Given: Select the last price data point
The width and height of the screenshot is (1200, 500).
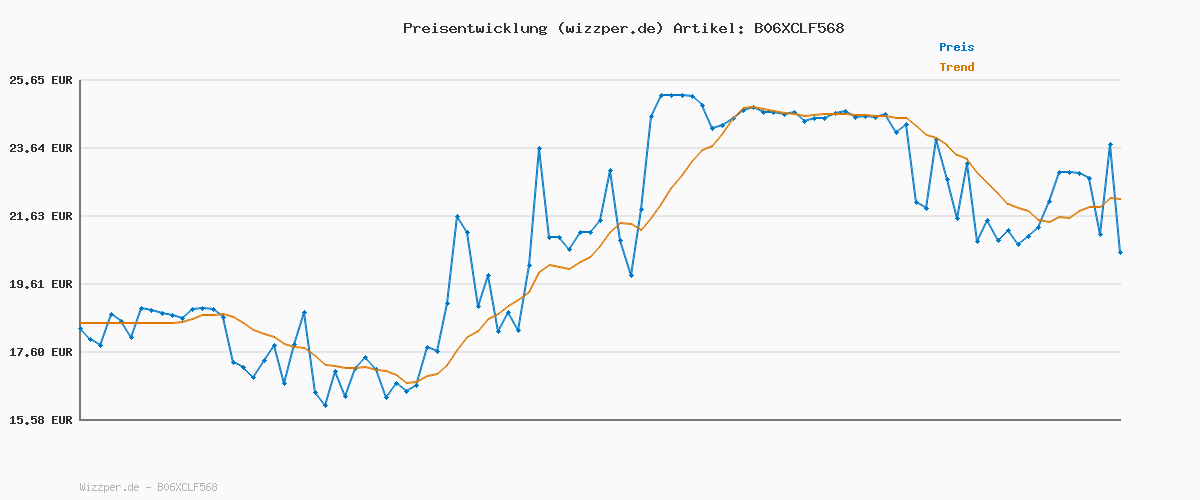Looking at the screenshot, I should click(x=1120, y=253).
